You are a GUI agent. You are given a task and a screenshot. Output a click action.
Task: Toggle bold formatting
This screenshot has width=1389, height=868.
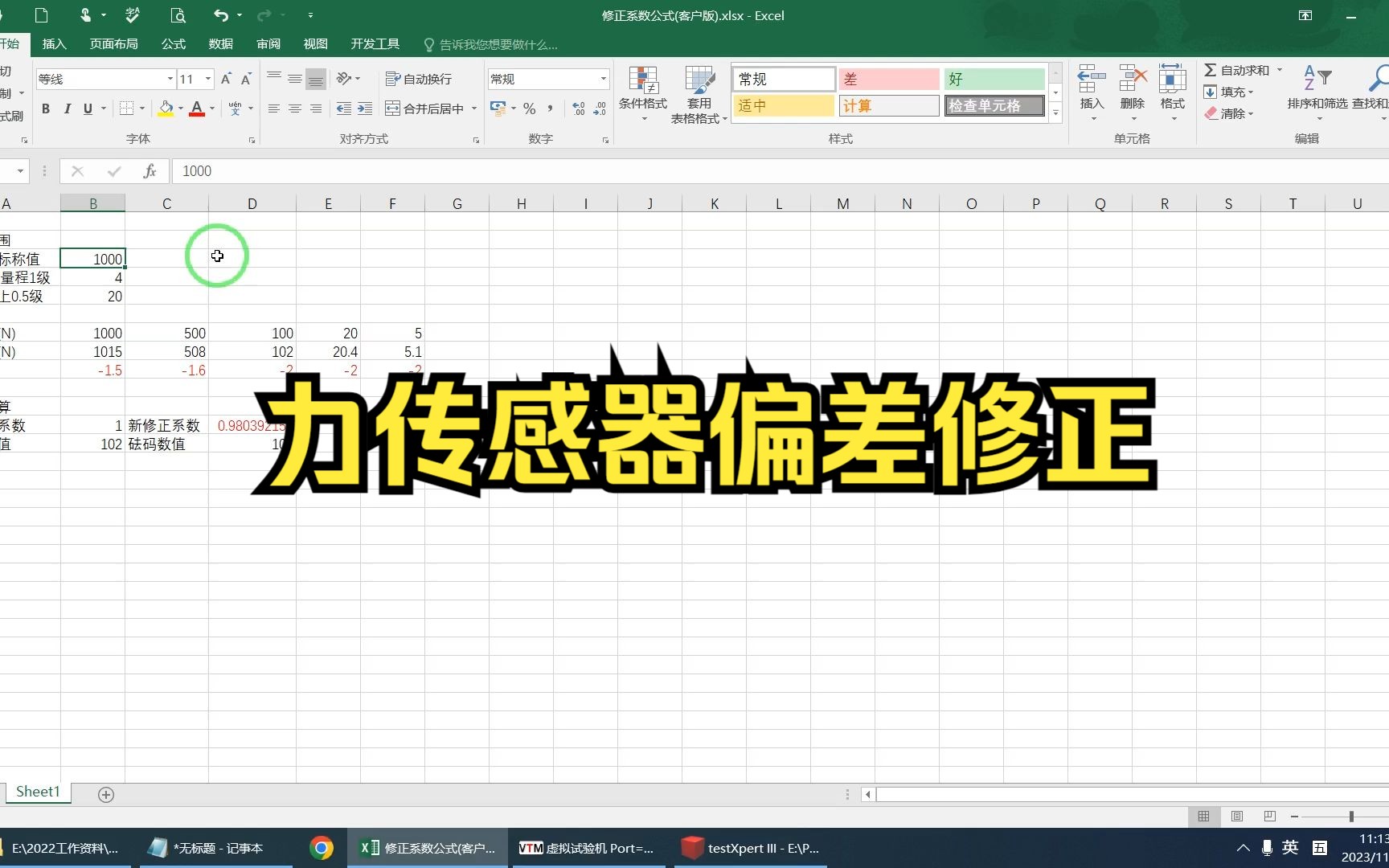click(46, 108)
